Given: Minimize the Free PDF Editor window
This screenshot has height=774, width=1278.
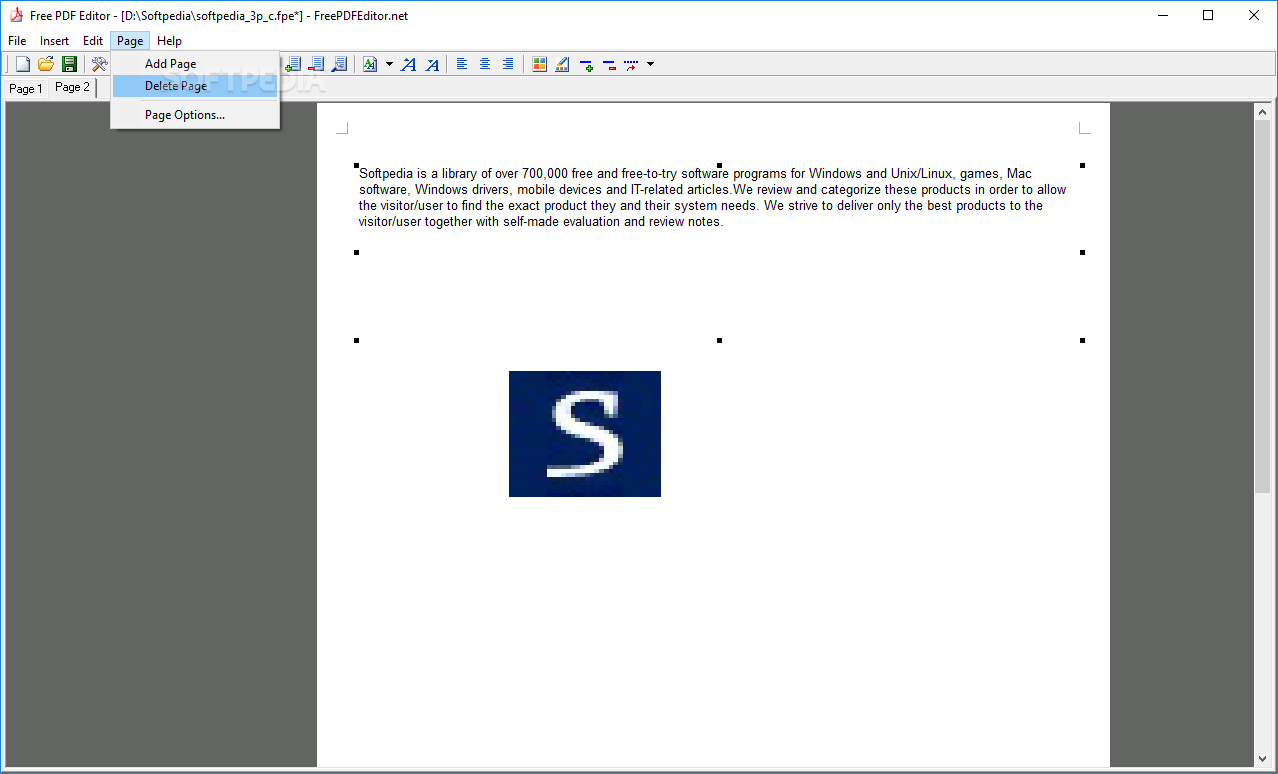Looking at the screenshot, I should (1163, 15).
